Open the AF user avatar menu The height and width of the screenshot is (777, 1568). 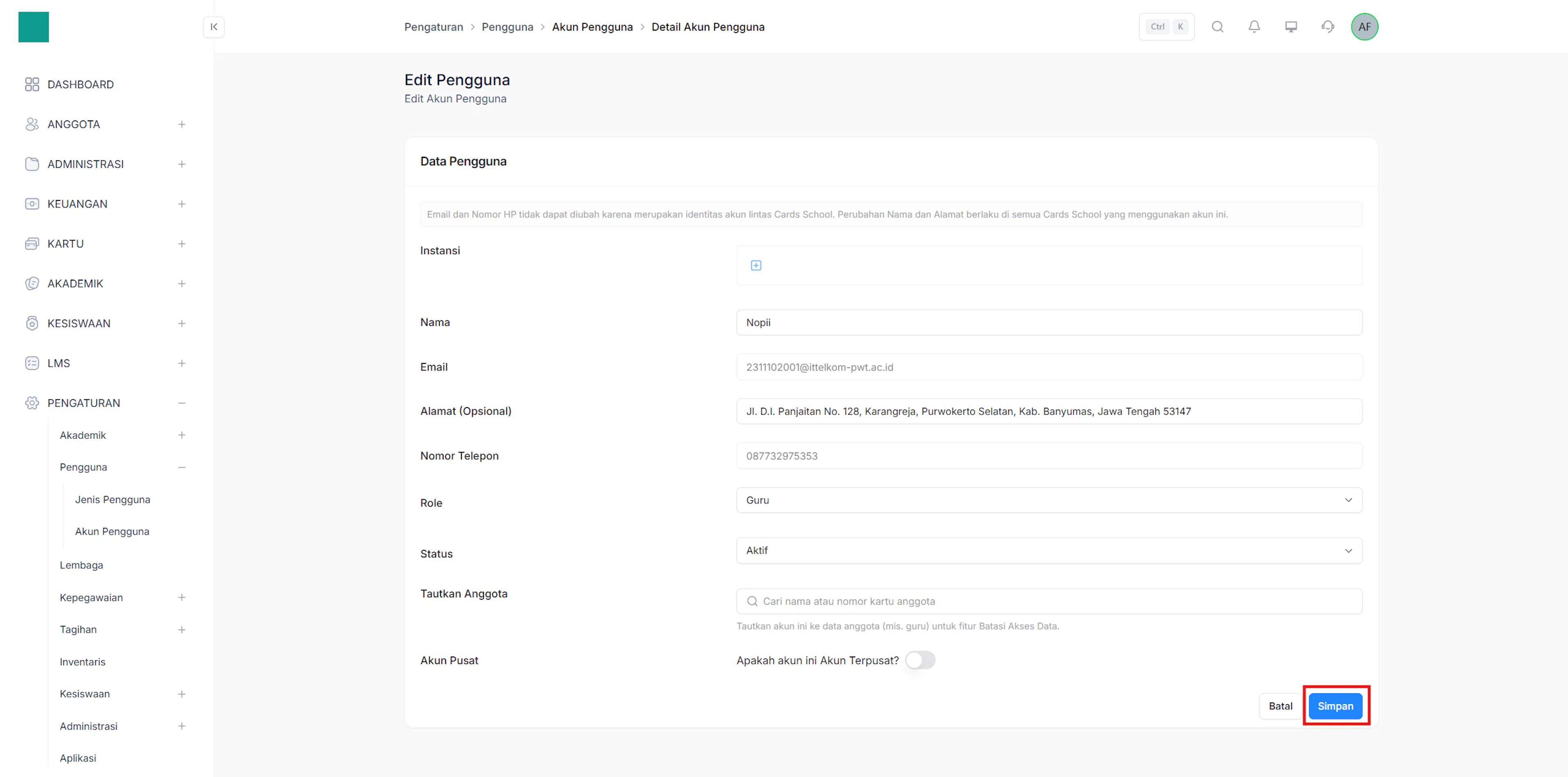[x=1365, y=27]
